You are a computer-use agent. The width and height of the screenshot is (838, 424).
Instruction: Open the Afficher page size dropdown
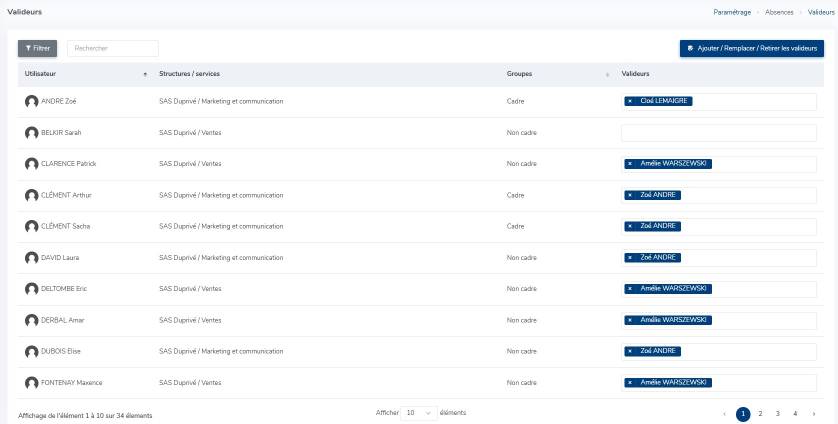417,413
